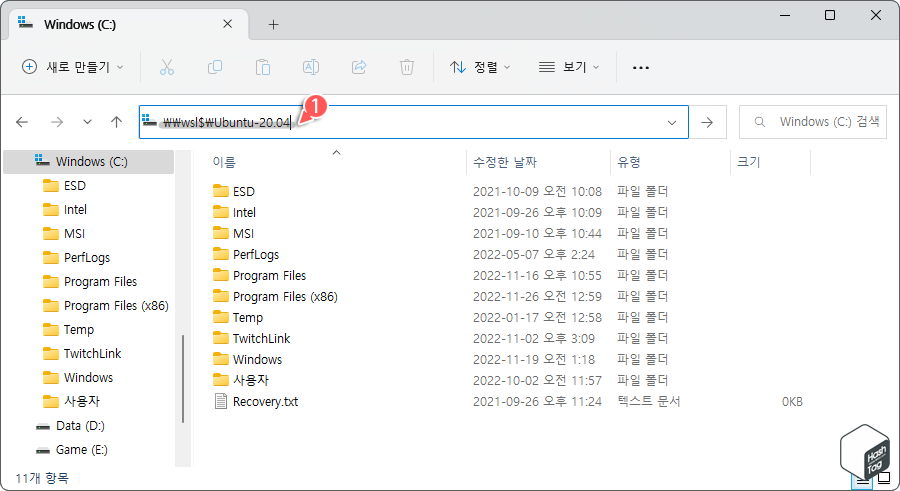Select Program Files in navigation tree
This screenshot has height=491, width=900.
pyautogui.click(x=100, y=282)
